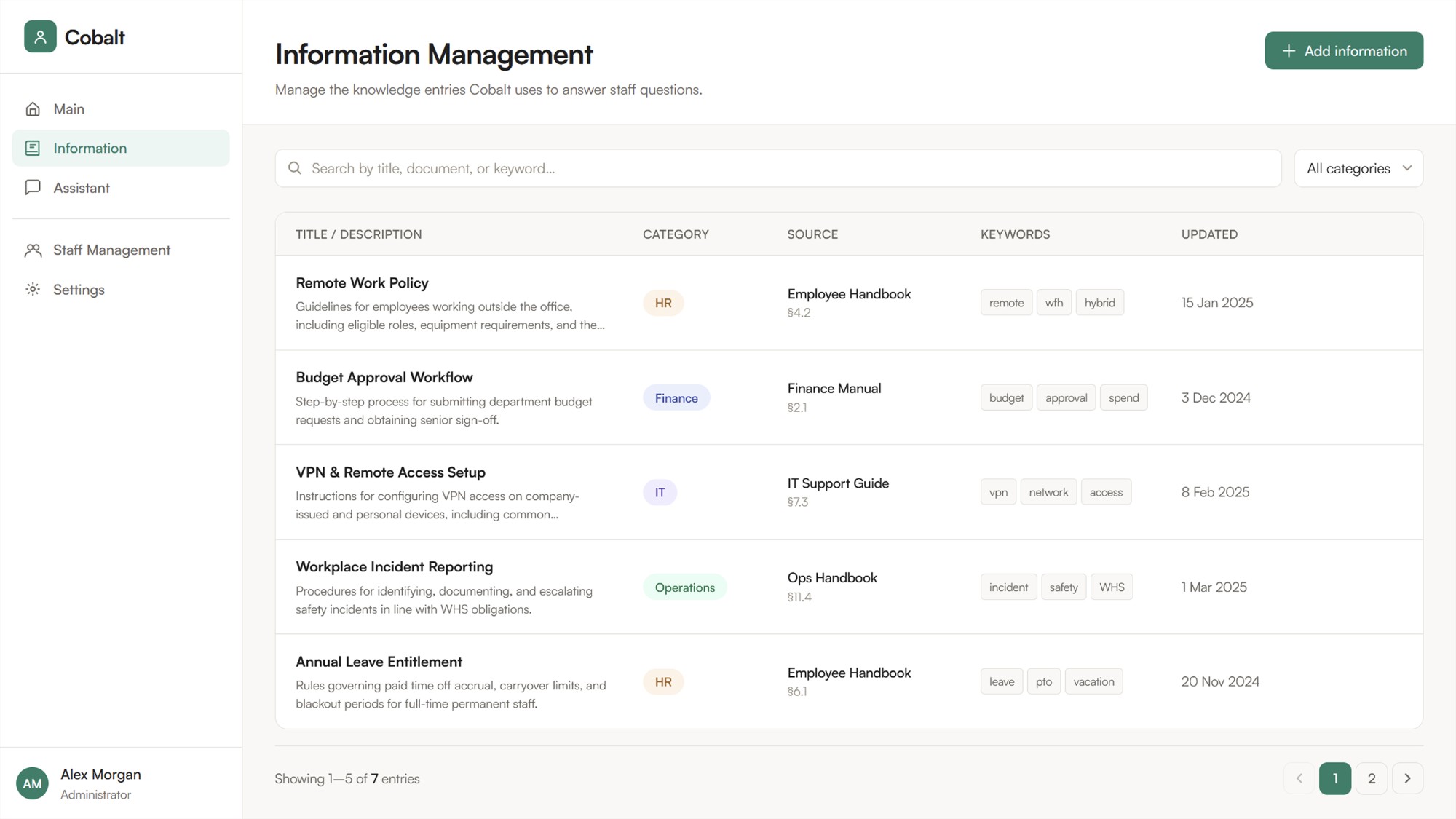Click the 'approval' keyword tag

(x=1066, y=397)
